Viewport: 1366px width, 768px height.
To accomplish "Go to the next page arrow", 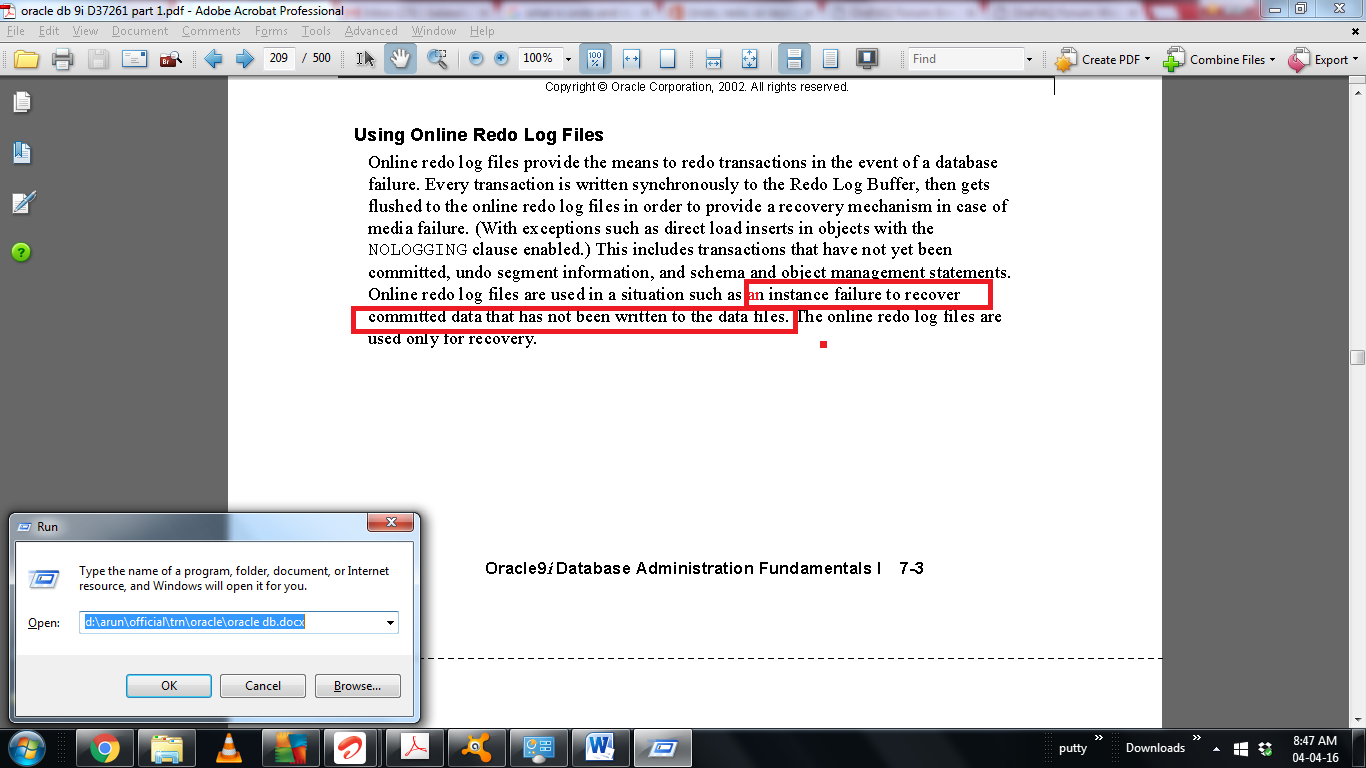I will coord(244,59).
